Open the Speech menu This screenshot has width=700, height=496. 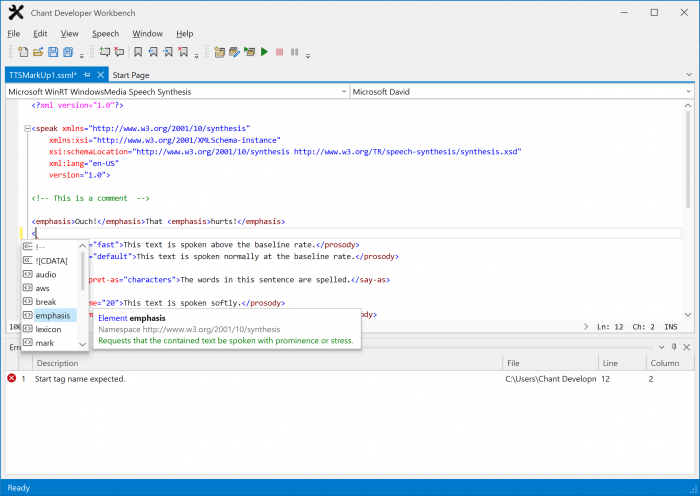[x=105, y=33]
